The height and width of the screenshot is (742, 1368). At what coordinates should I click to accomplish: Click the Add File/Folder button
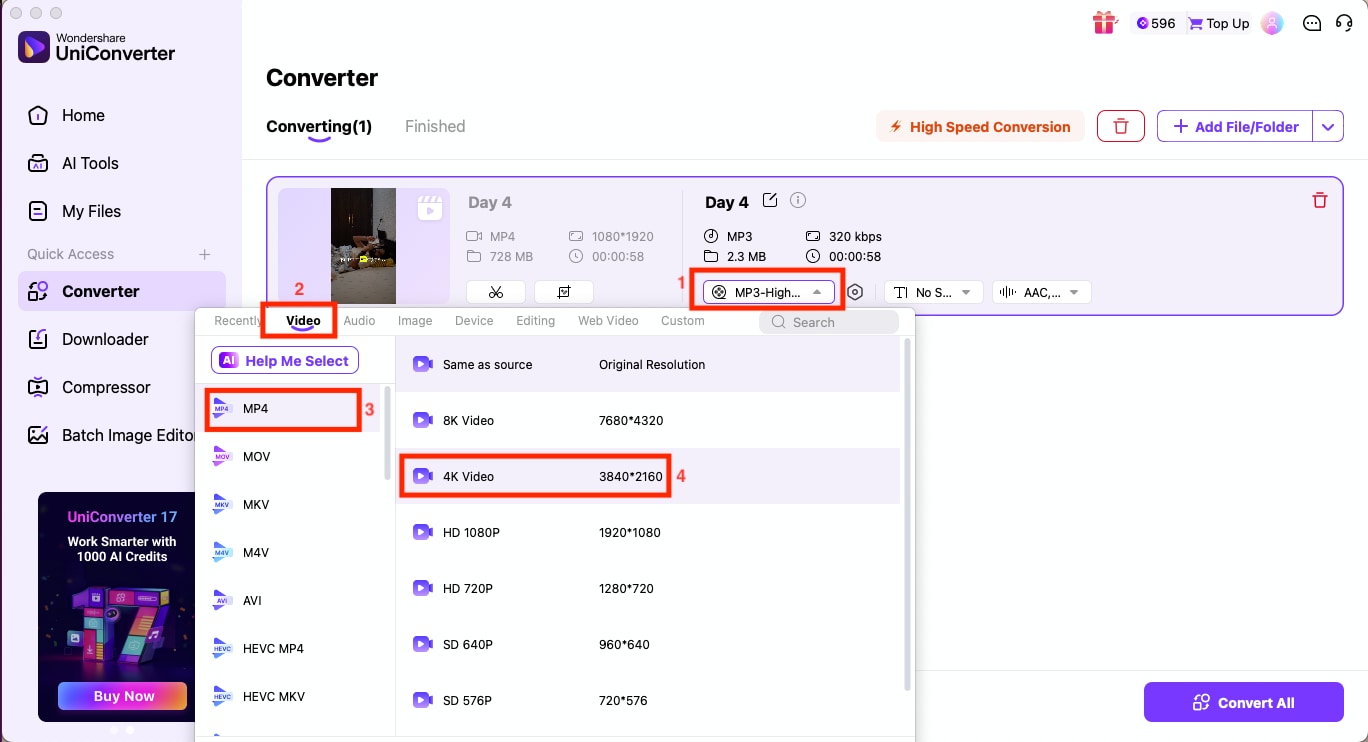click(1235, 126)
